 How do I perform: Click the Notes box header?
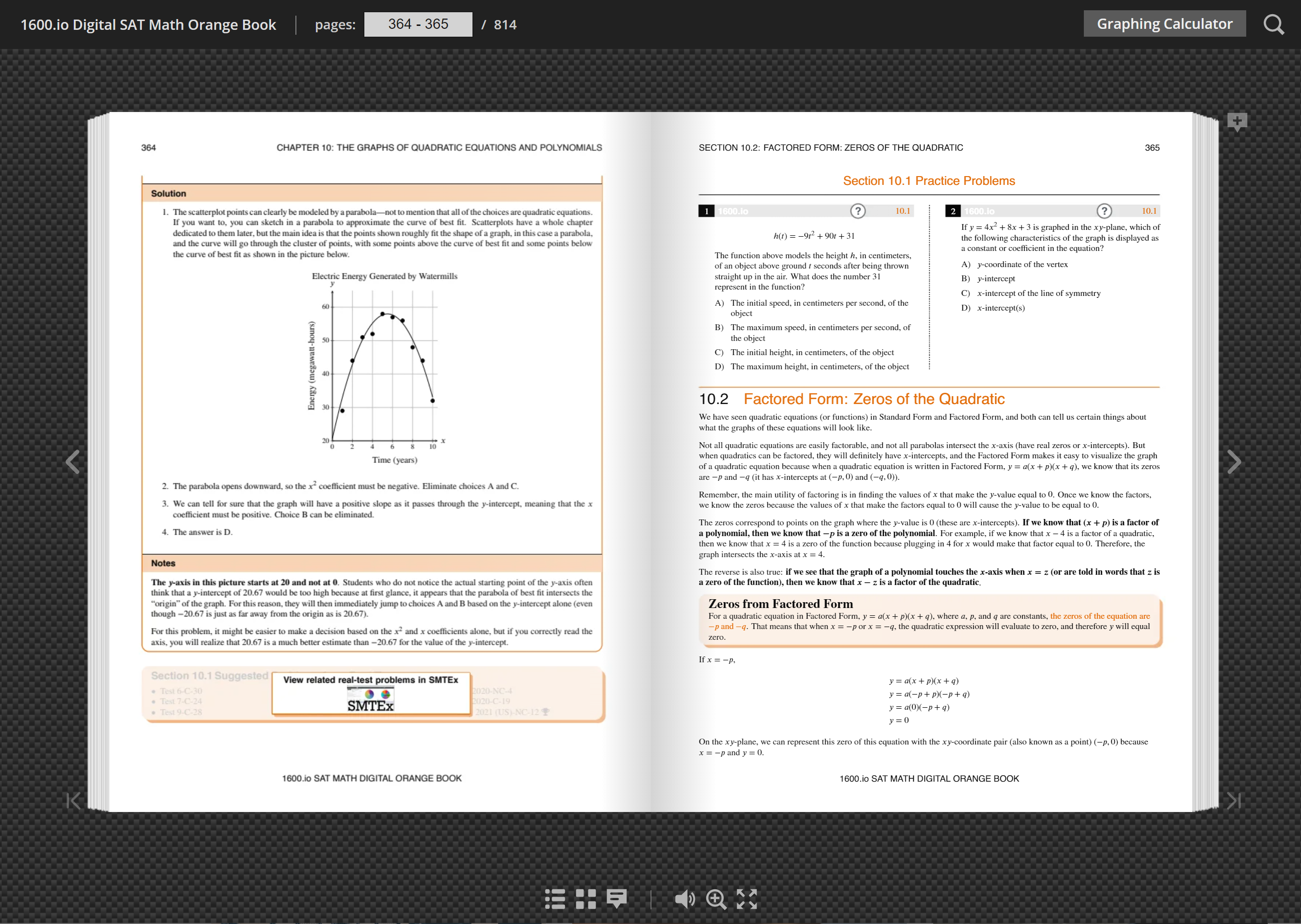point(372,563)
